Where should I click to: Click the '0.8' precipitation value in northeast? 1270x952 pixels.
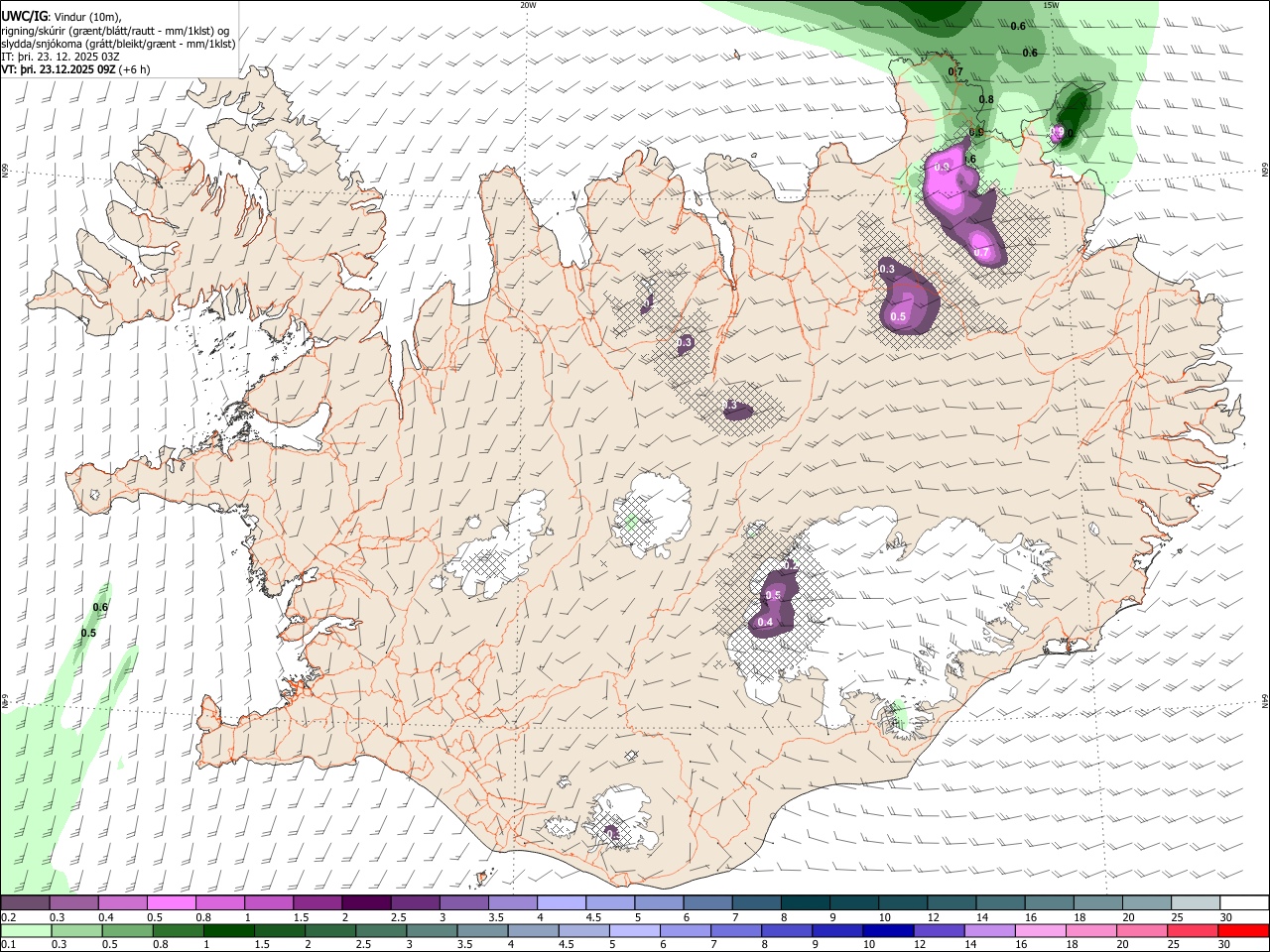986,99
